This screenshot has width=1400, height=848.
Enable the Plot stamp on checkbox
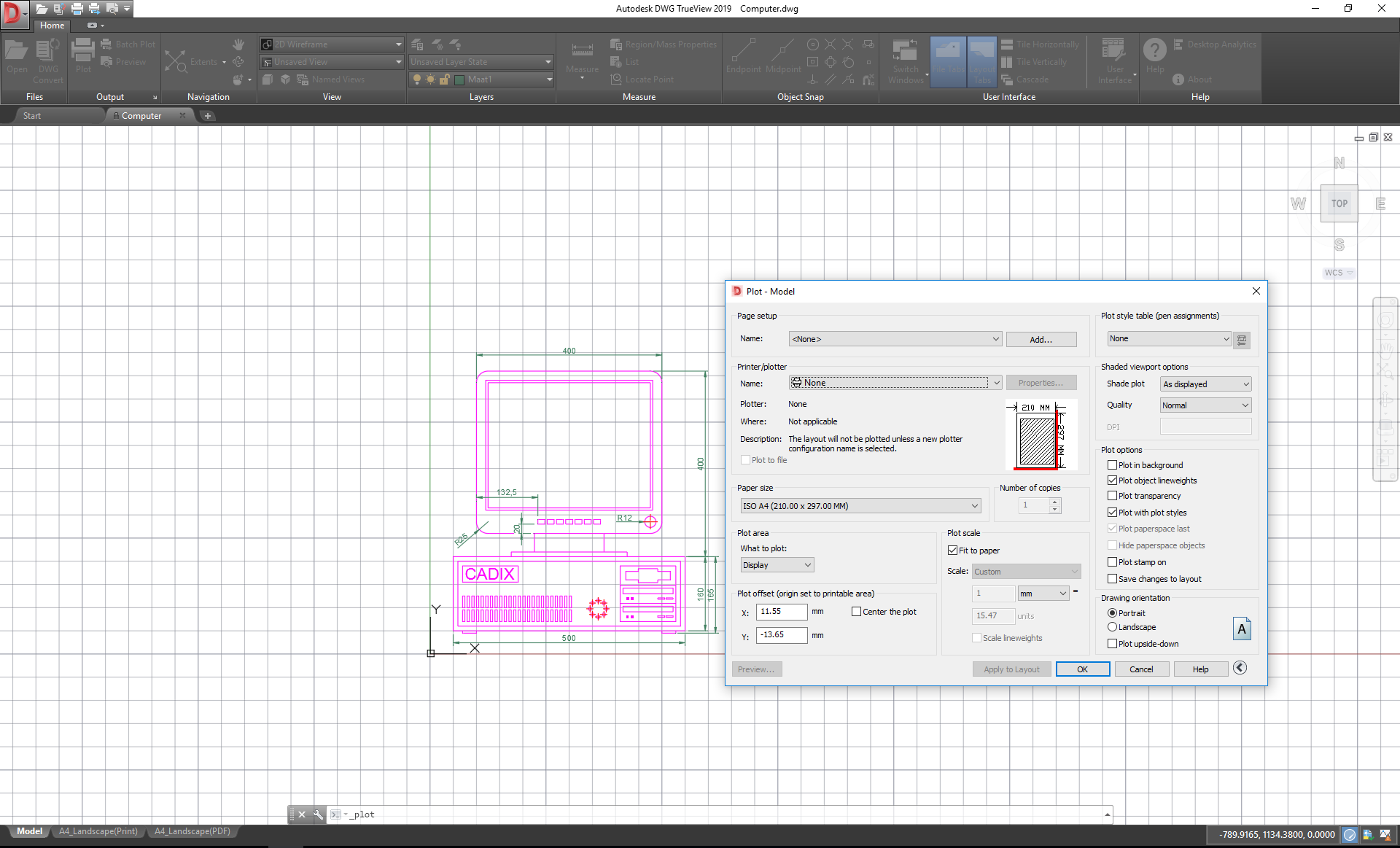click(1112, 562)
